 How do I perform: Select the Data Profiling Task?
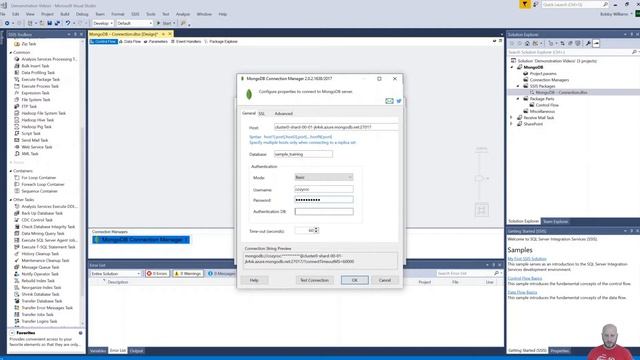(38, 73)
